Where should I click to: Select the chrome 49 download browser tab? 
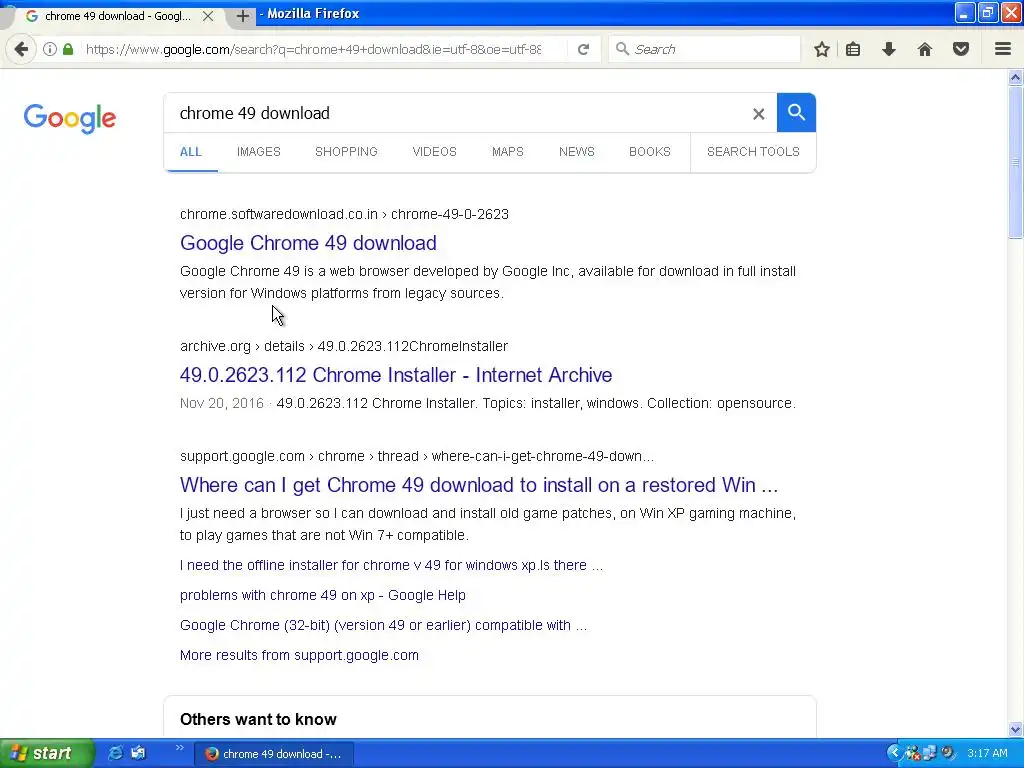(x=118, y=16)
